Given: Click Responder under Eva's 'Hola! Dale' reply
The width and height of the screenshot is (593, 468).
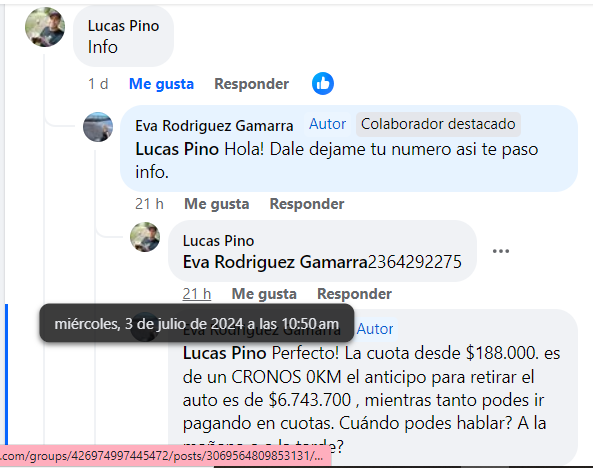Looking at the screenshot, I should 307,204.
